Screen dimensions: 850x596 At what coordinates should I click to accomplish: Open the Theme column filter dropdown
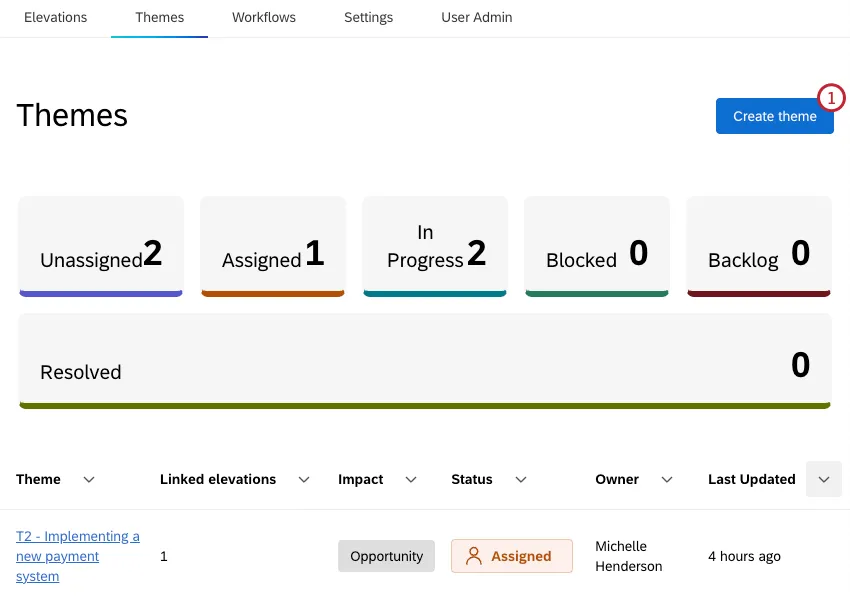[x=89, y=479]
